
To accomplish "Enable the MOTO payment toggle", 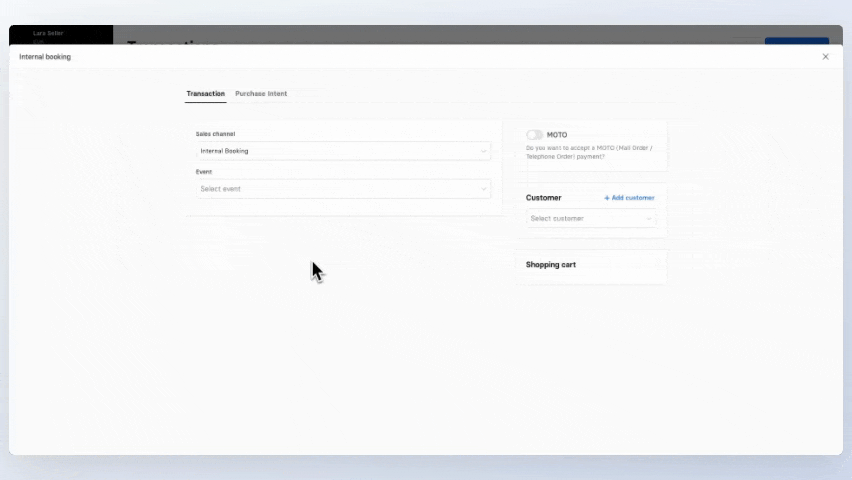I will click(x=535, y=135).
